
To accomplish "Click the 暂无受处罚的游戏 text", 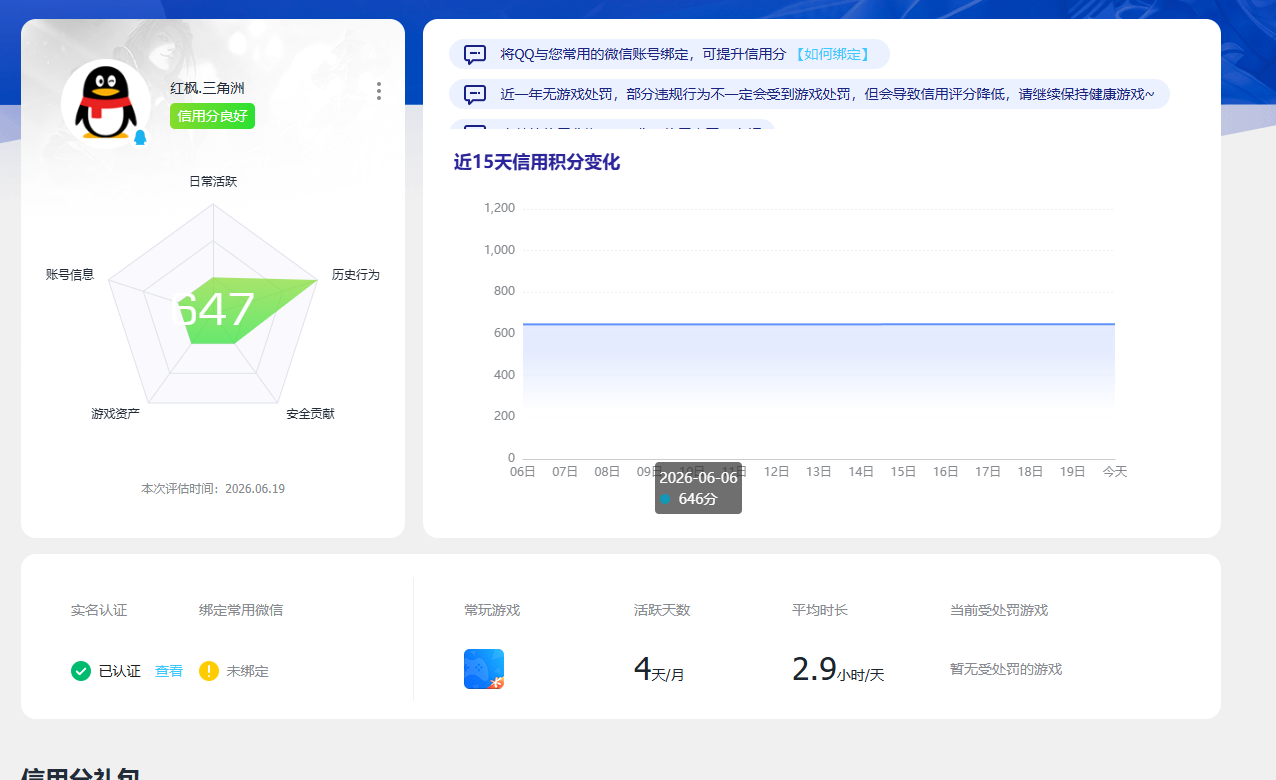I will pos(1006,669).
